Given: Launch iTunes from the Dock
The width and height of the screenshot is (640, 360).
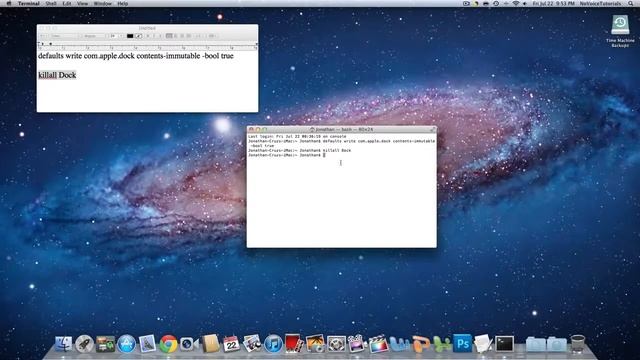Looking at the screenshot, I should tap(273, 344).
